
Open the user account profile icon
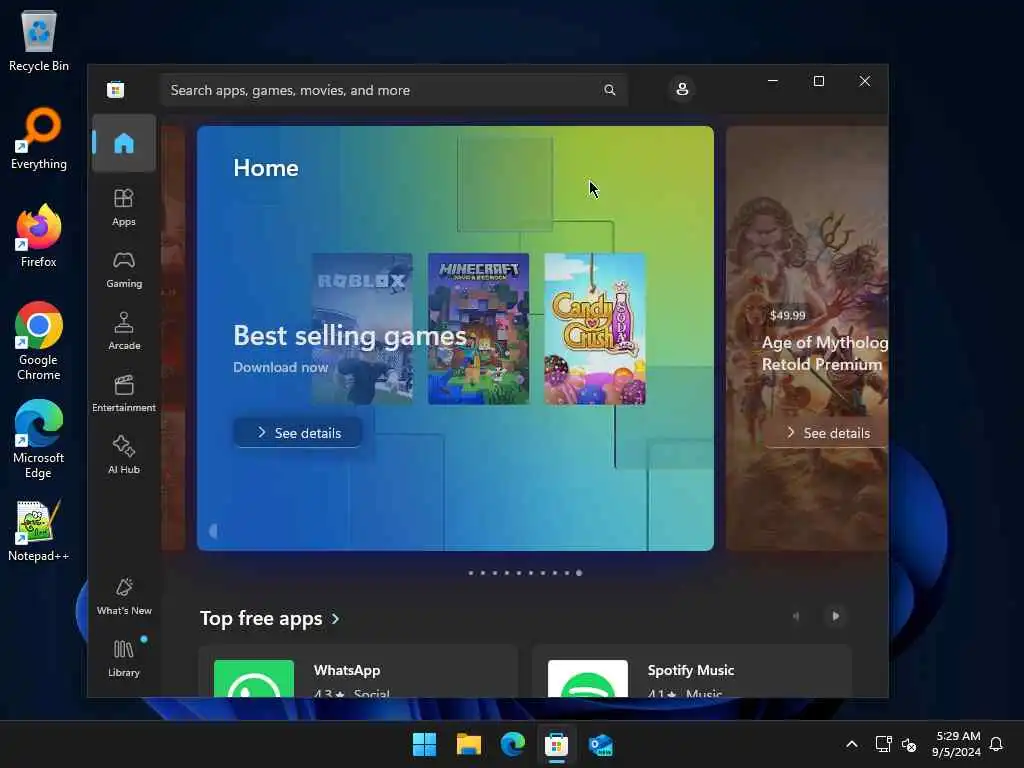(682, 89)
